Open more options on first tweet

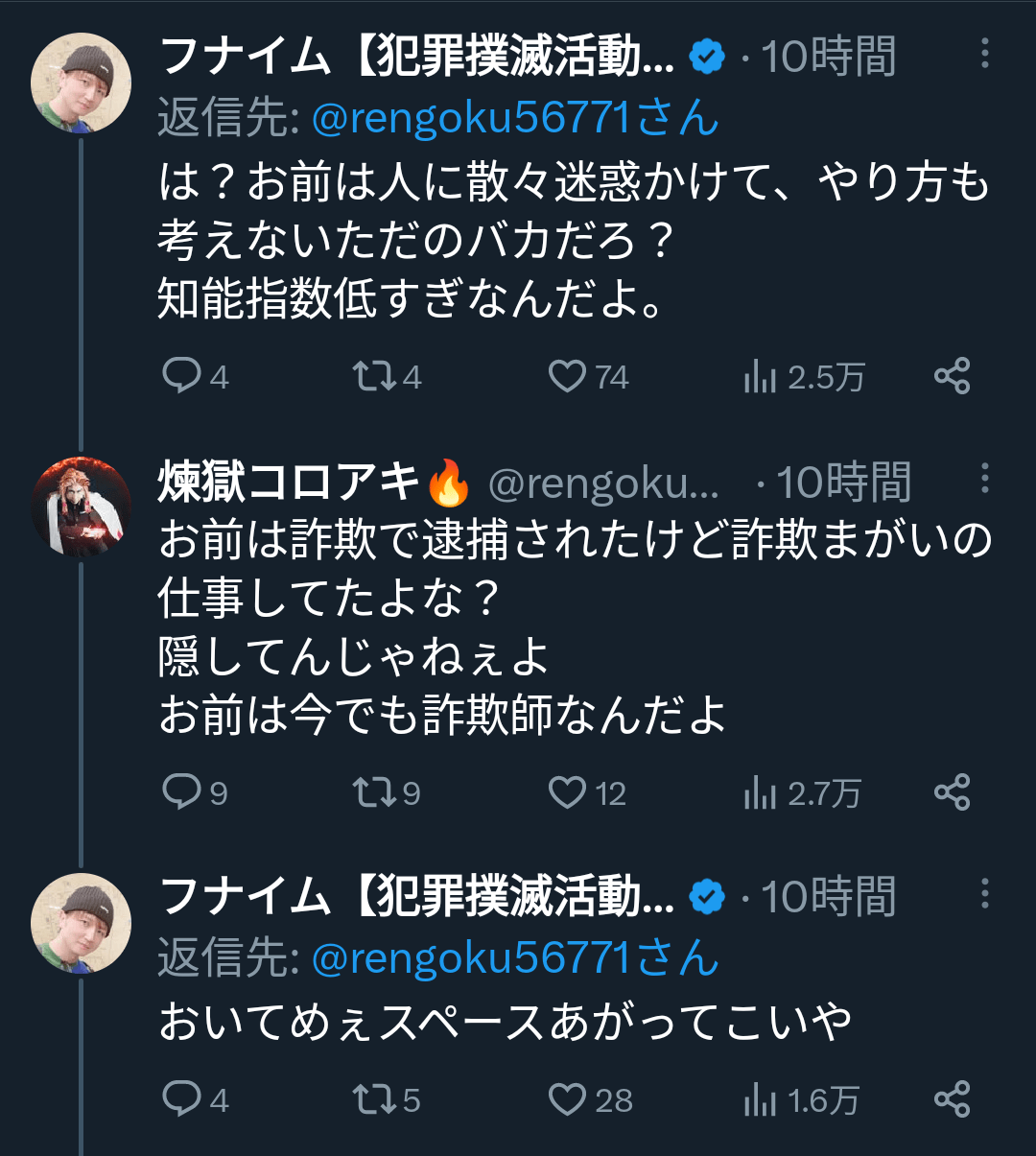pos(984,54)
